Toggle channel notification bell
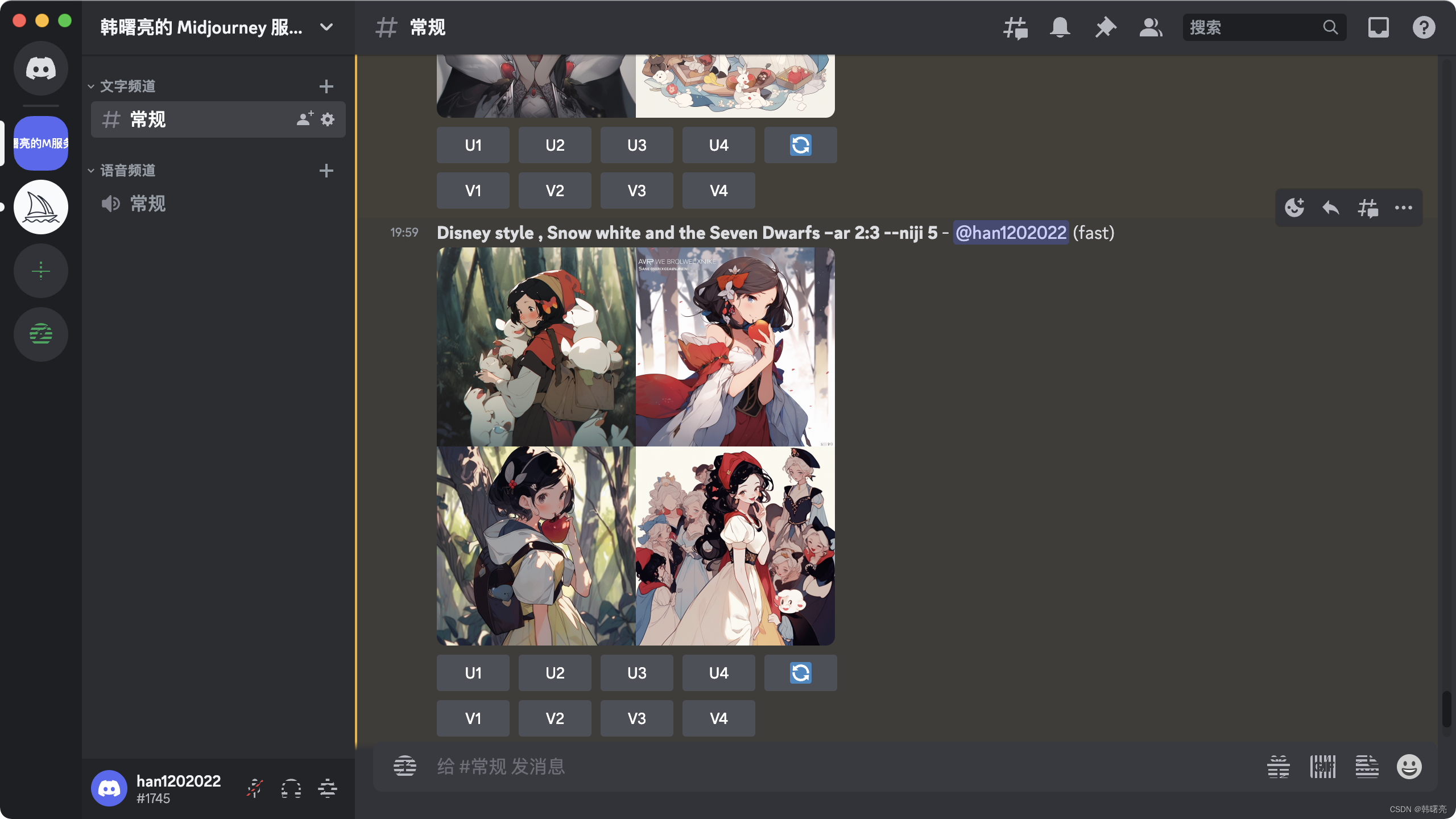The height and width of the screenshot is (819, 1456). tap(1060, 27)
